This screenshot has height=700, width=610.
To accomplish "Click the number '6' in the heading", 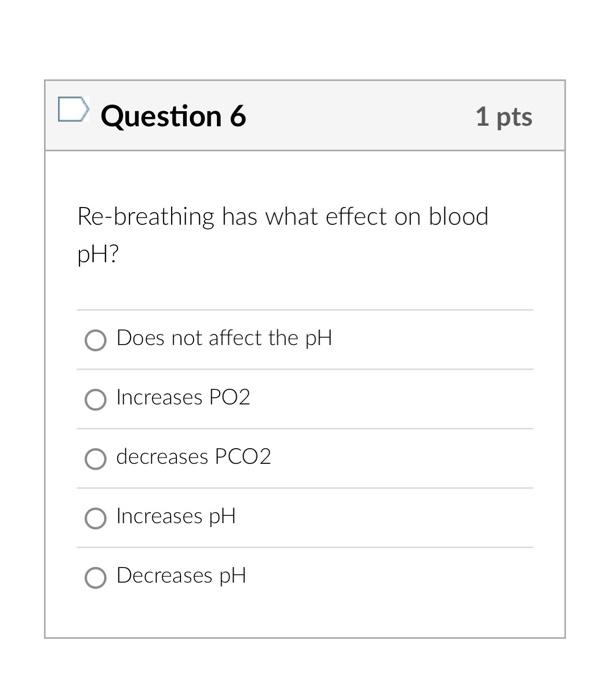I will pos(237,116).
